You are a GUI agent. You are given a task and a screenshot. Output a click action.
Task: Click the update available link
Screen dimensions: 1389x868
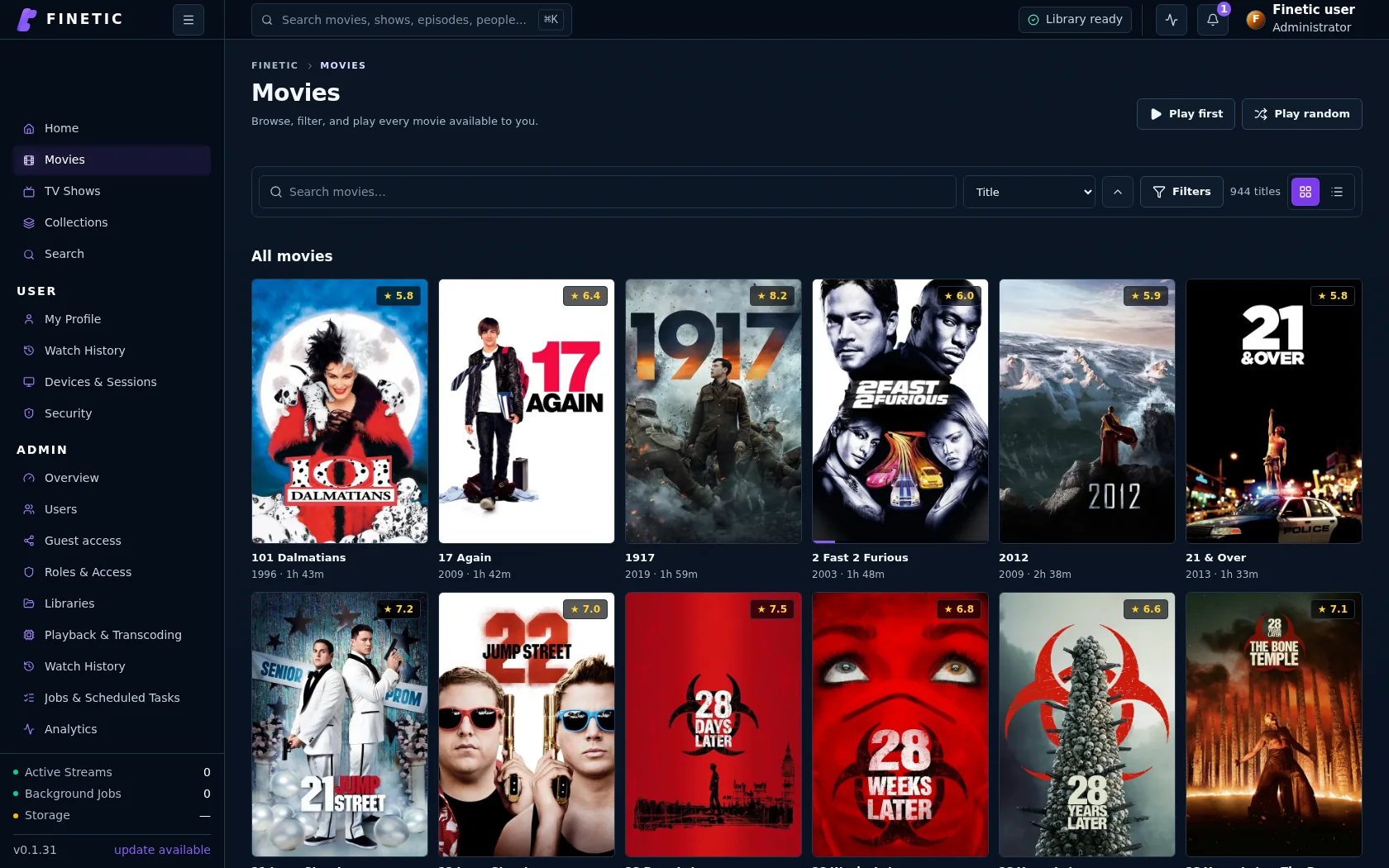162,850
